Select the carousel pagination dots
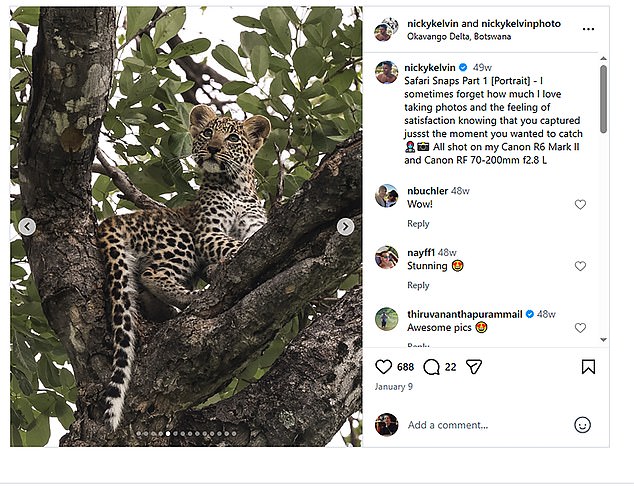Screen dimensions: 634x490 point(186,434)
